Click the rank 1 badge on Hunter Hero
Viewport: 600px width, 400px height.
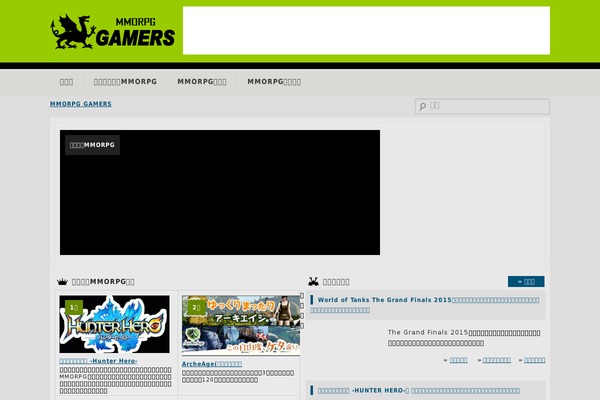tap(74, 307)
